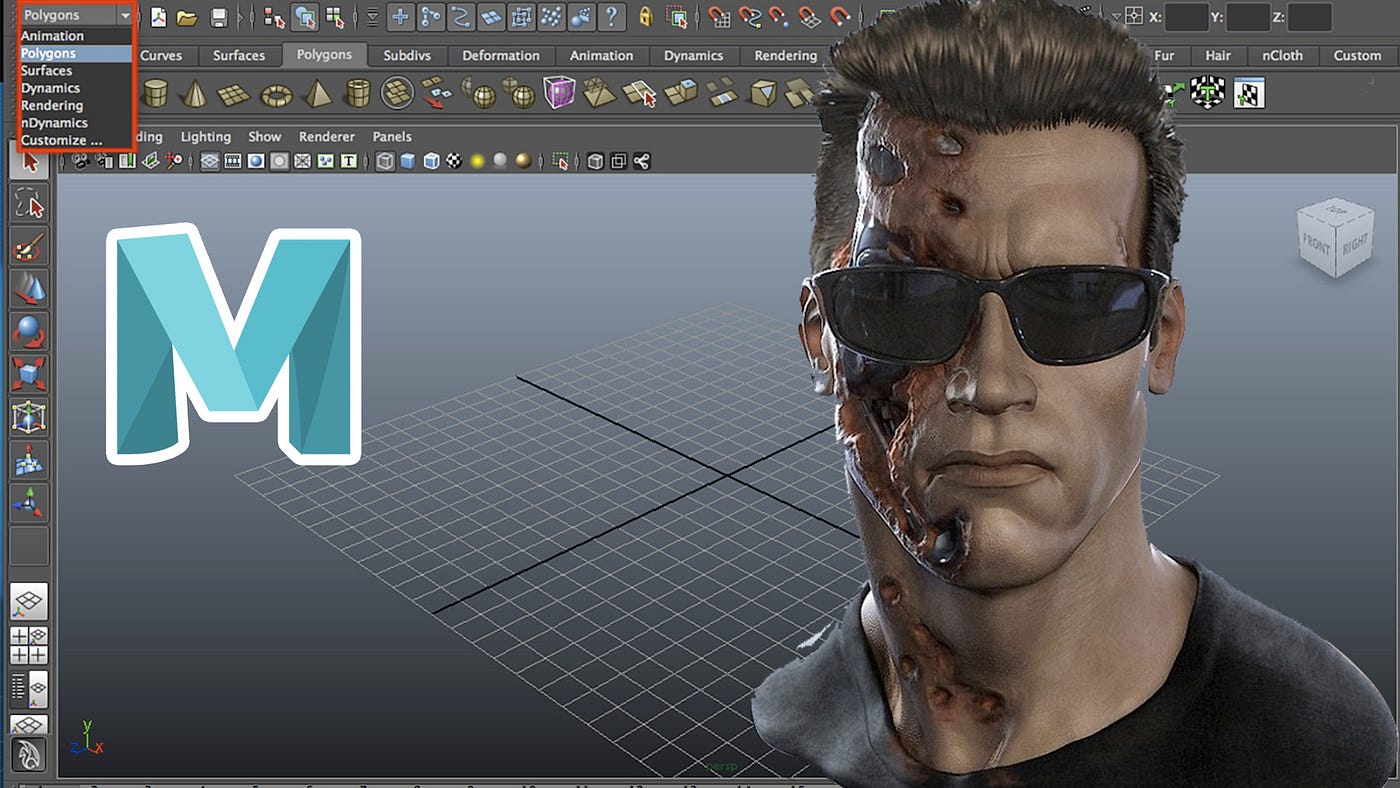Activate the Rotate tool sphere icon
Image resolution: width=1400 pixels, height=788 pixels.
[x=29, y=331]
